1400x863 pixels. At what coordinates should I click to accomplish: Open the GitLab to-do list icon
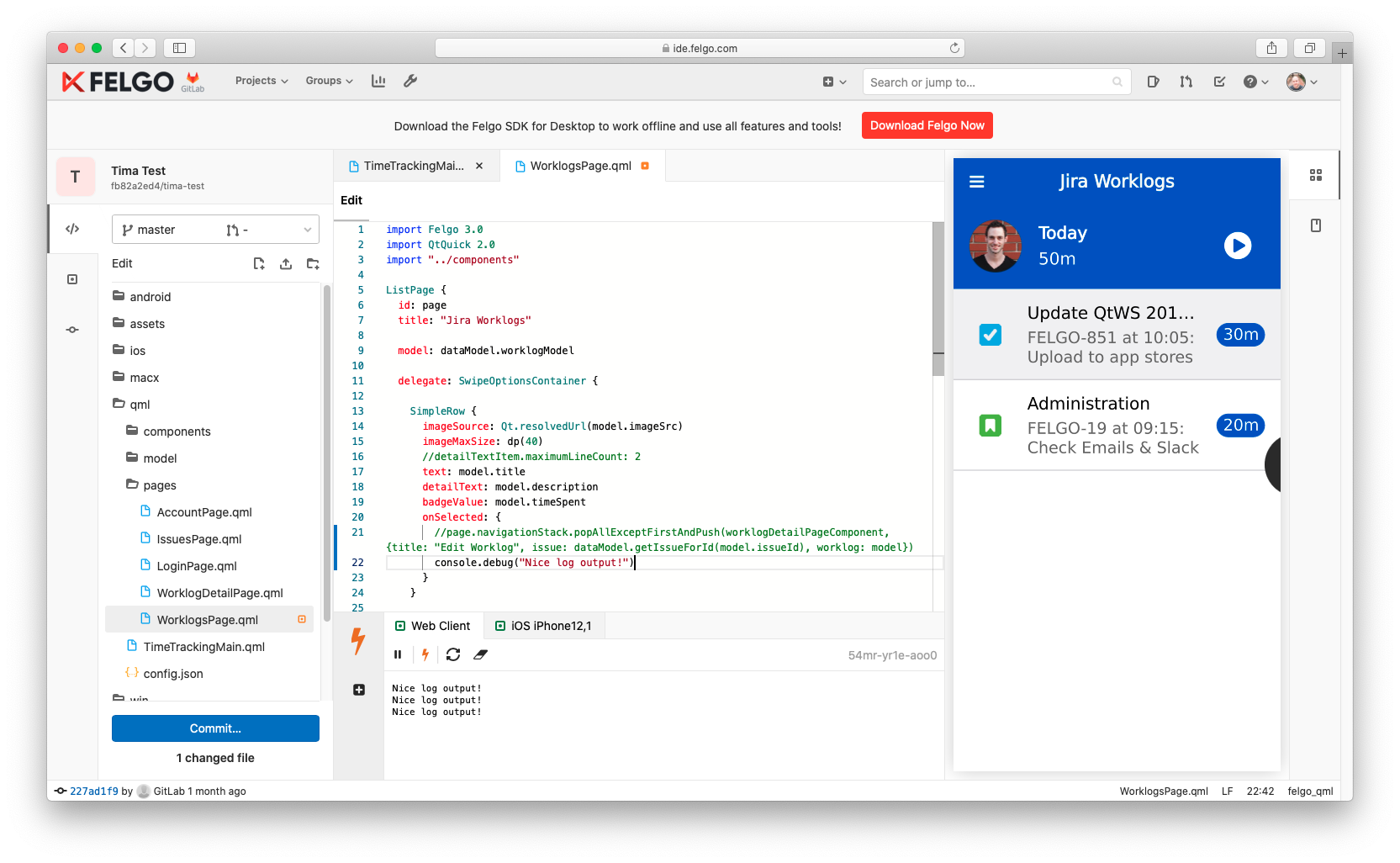(1220, 82)
